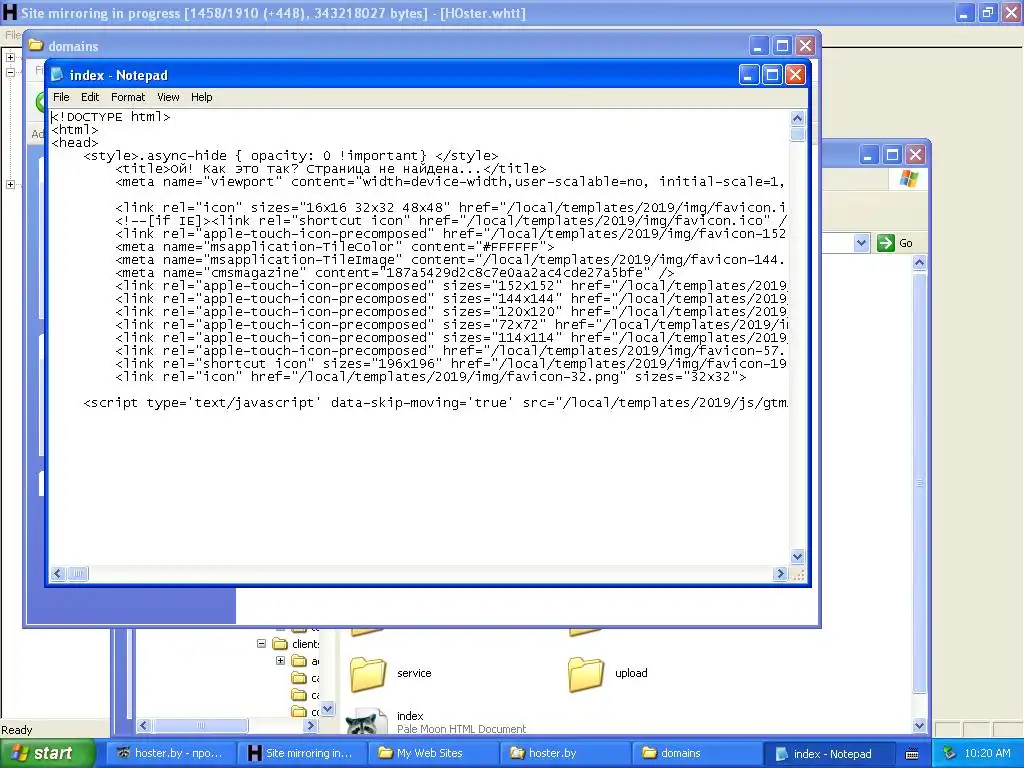Collapse the clients folder in Explorer tree

(261, 643)
